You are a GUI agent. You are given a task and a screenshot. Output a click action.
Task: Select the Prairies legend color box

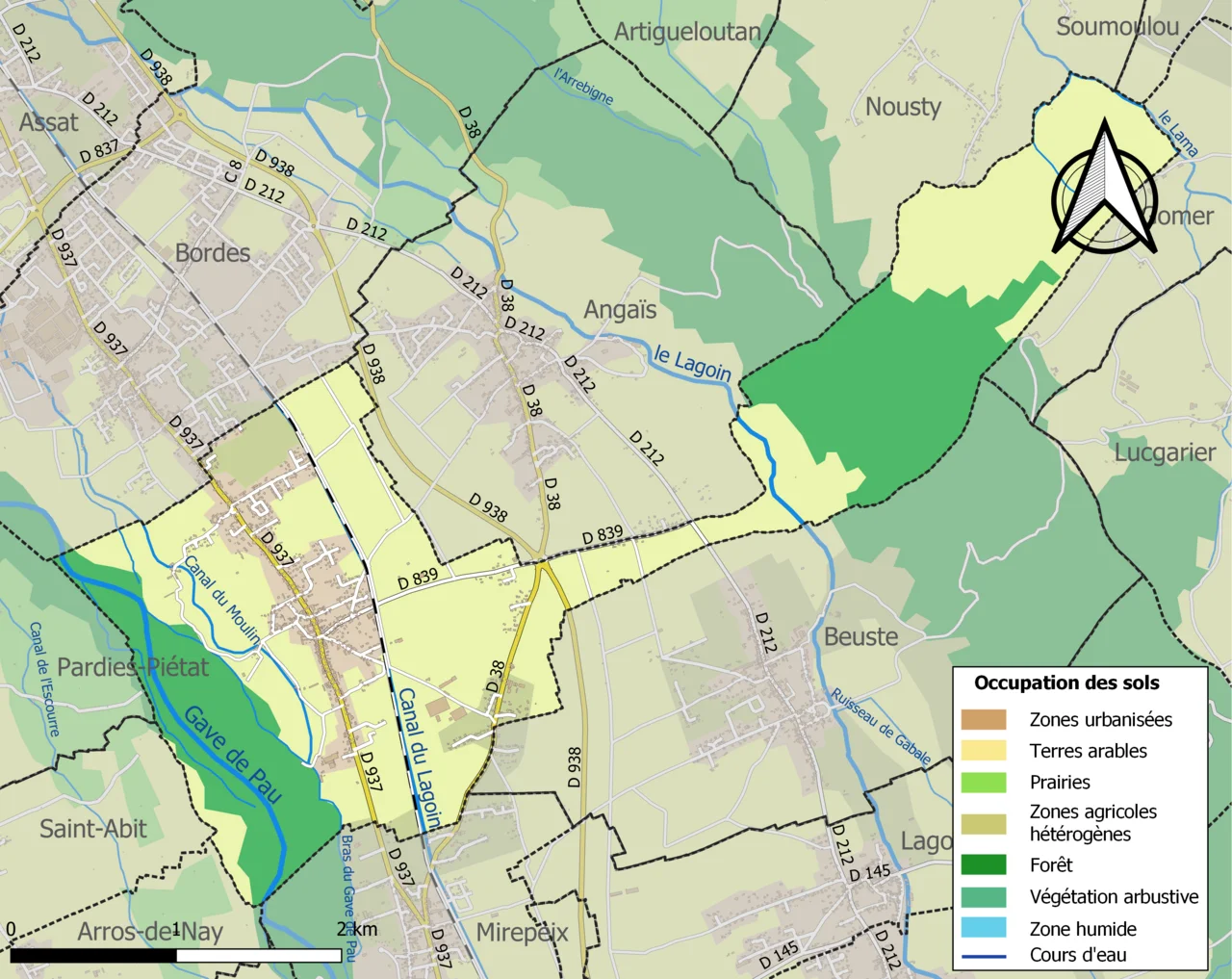pyautogui.click(x=983, y=783)
